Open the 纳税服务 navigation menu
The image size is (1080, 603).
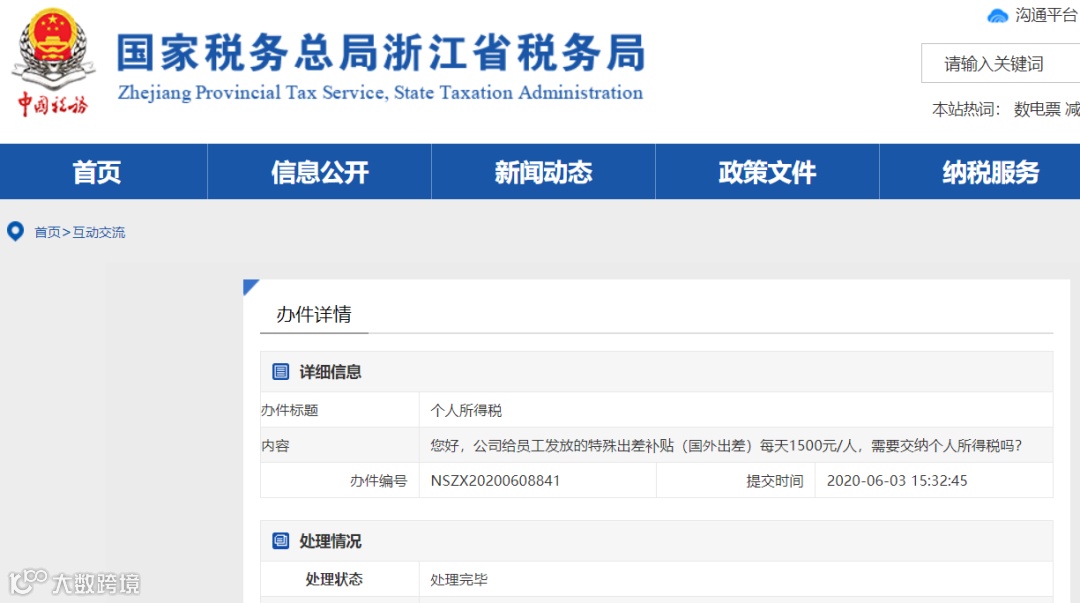988,171
